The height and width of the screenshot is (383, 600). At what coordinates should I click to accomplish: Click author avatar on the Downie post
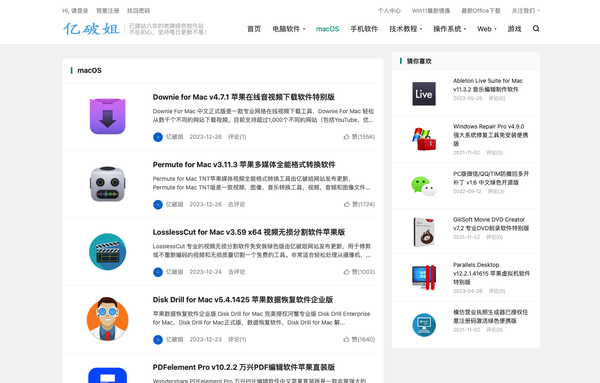pyautogui.click(x=158, y=137)
